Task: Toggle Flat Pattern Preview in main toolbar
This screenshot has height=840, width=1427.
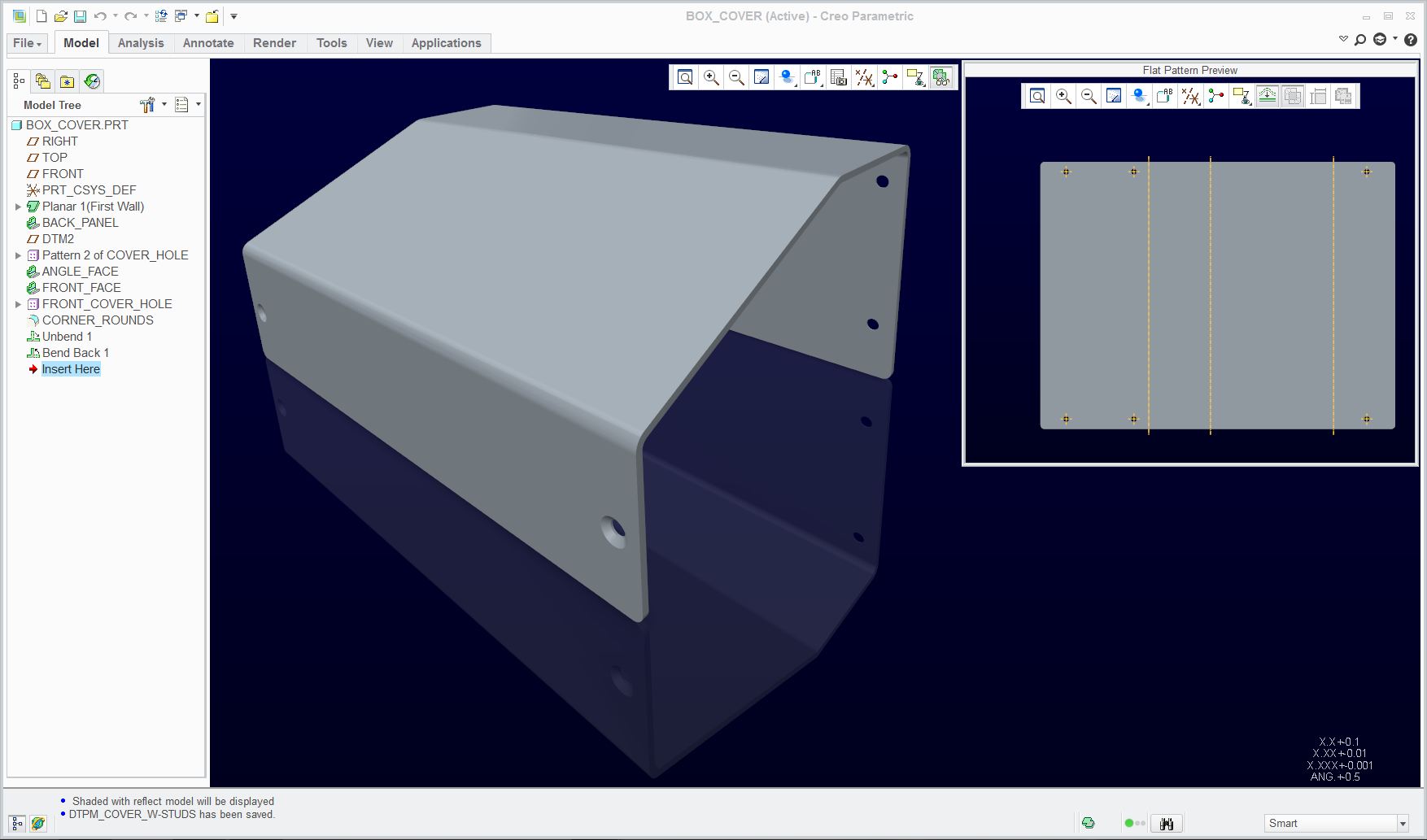Action: tap(941, 77)
